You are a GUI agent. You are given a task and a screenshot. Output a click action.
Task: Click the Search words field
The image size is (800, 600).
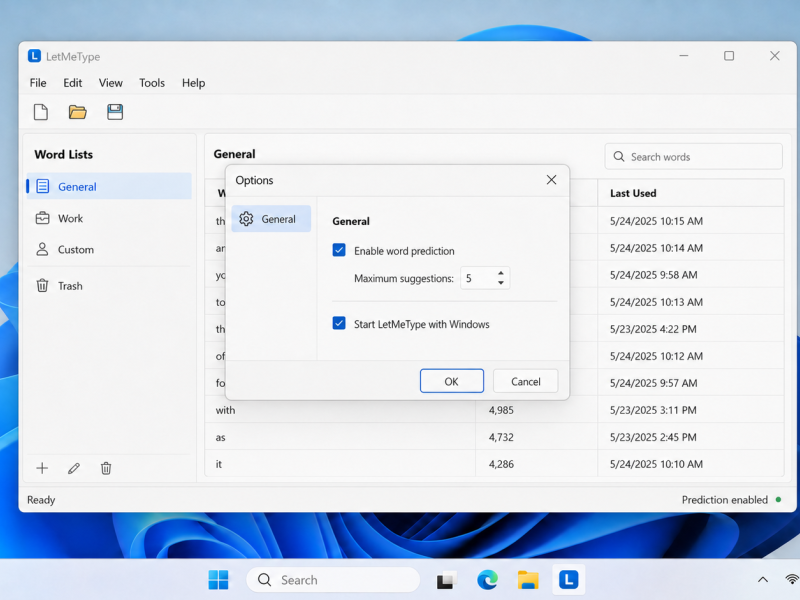[693, 157]
